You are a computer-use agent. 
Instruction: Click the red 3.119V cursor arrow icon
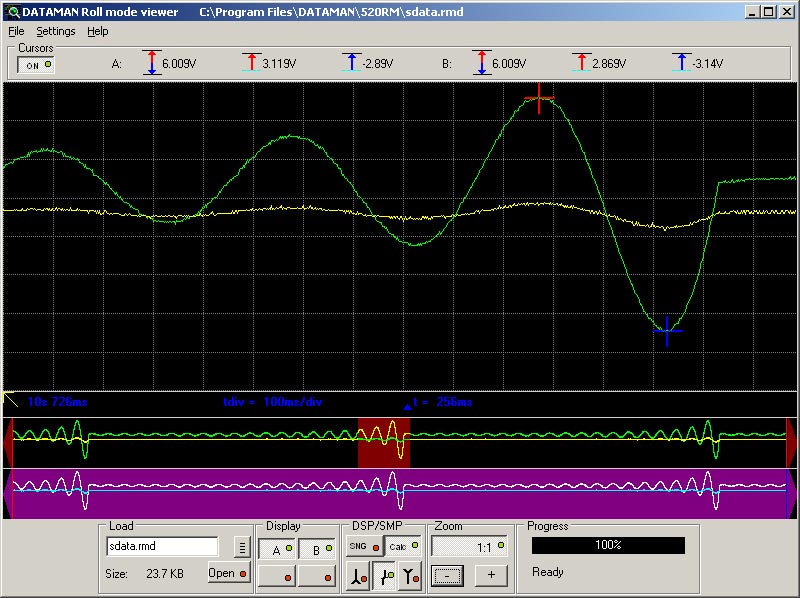[x=251, y=62]
